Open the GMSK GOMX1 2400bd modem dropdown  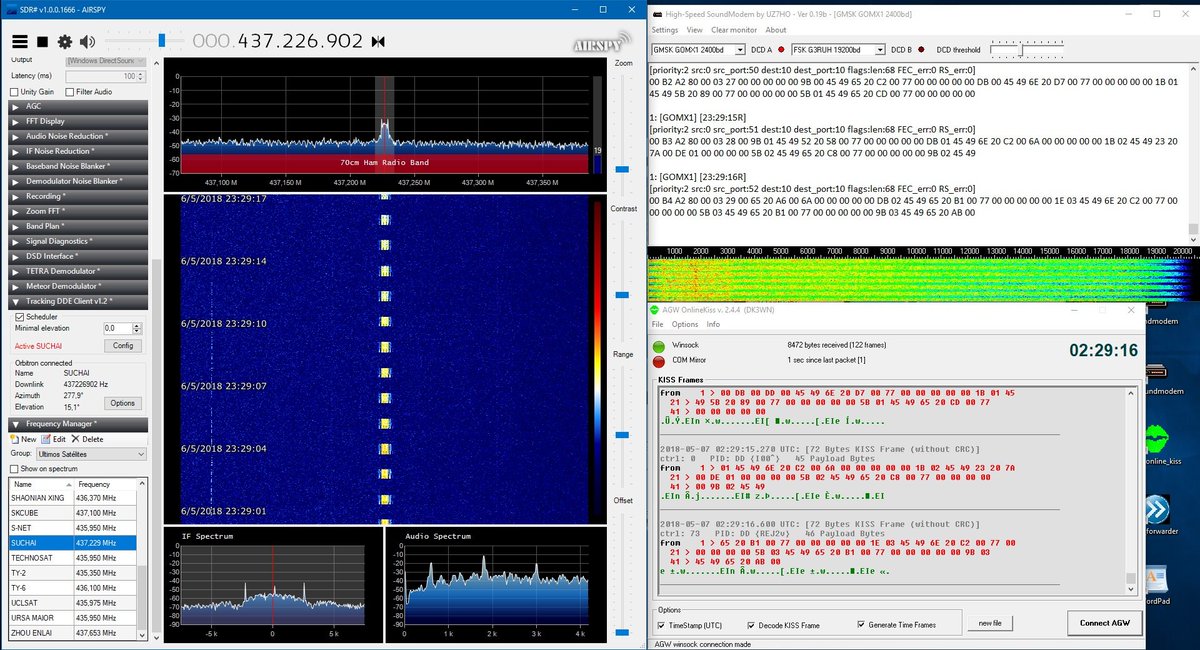pyautogui.click(x=697, y=49)
